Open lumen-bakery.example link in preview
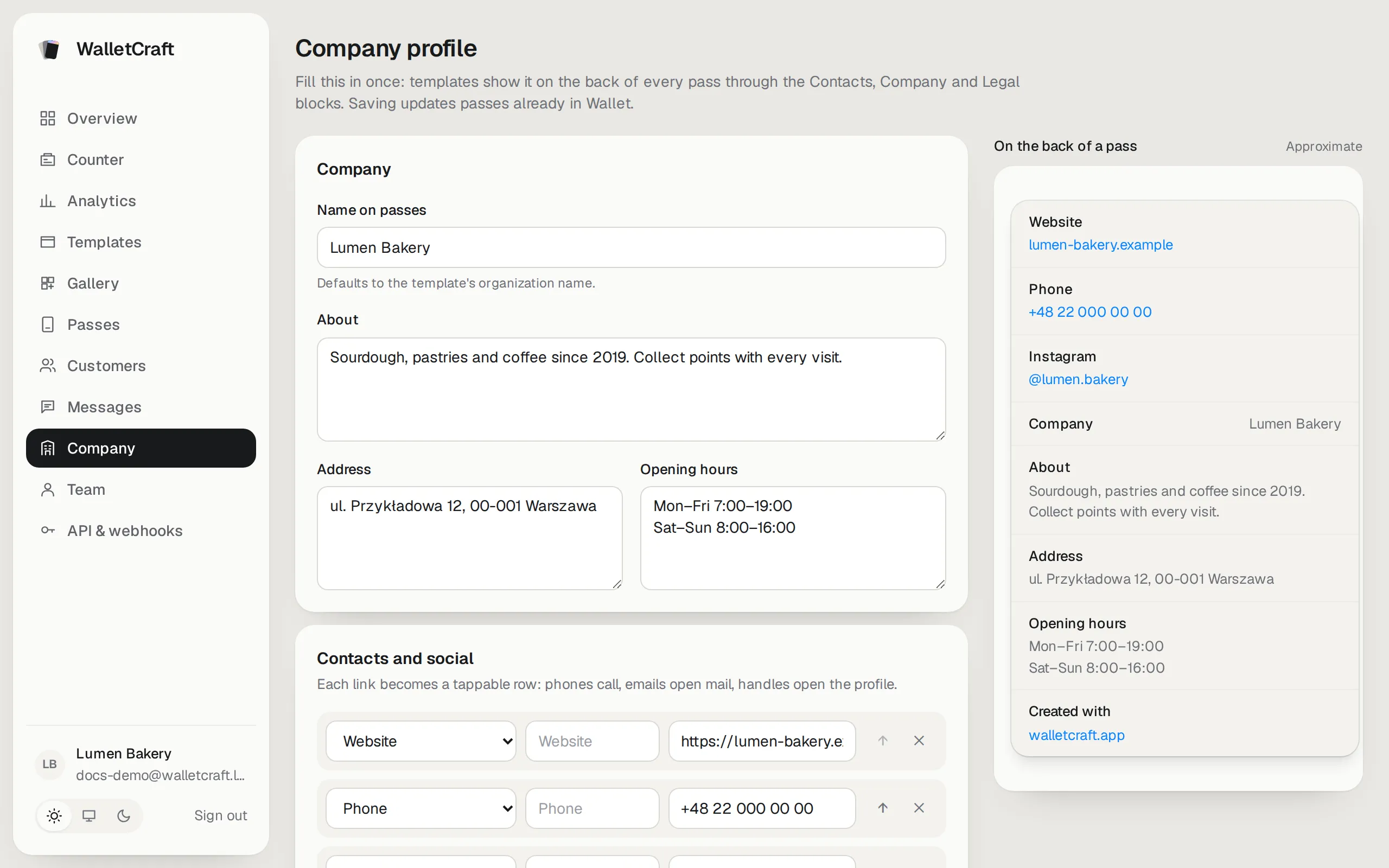Image resolution: width=1389 pixels, height=868 pixels. (1100, 245)
